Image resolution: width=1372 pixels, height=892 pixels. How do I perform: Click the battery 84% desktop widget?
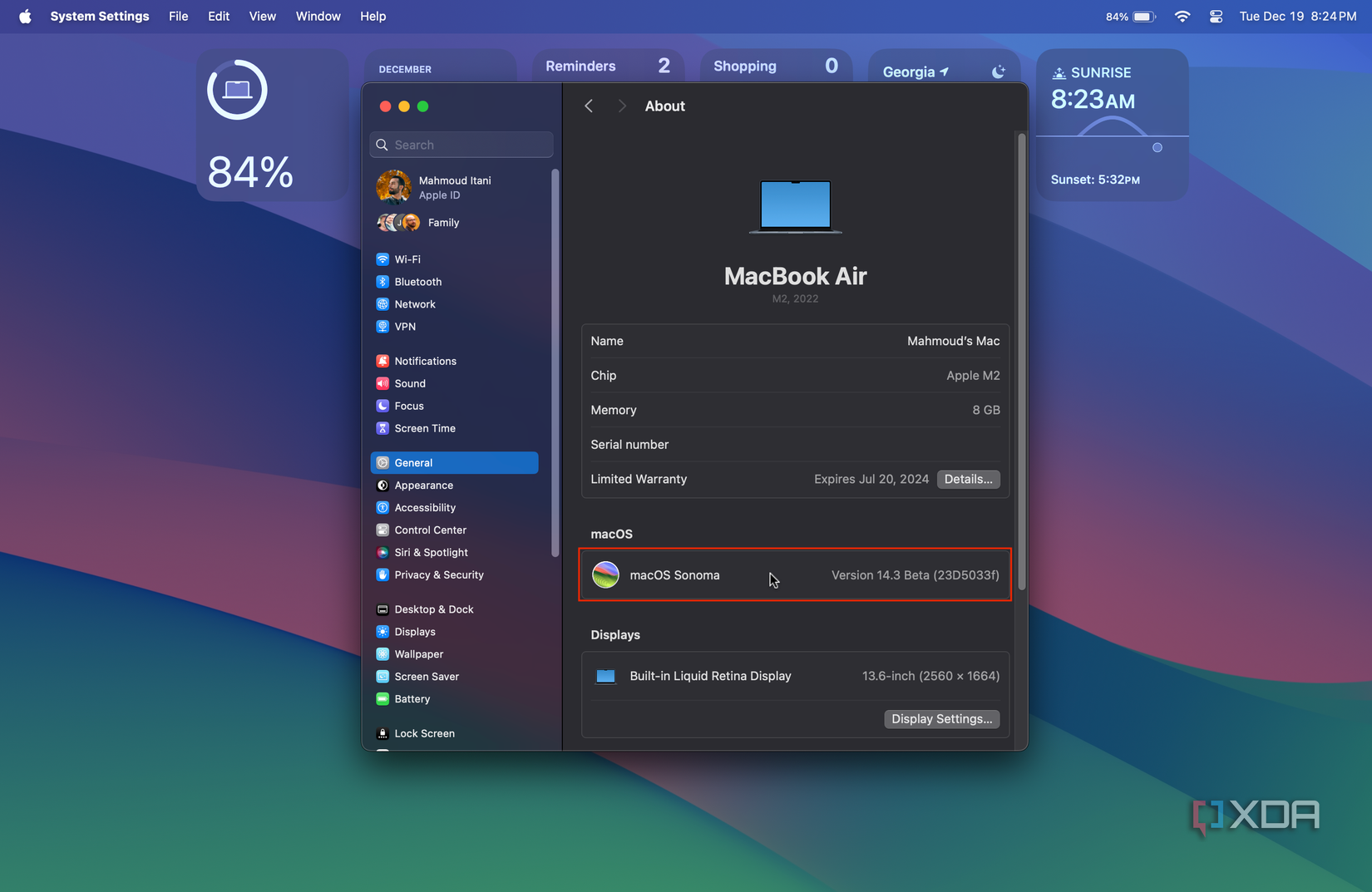[273, 125]
